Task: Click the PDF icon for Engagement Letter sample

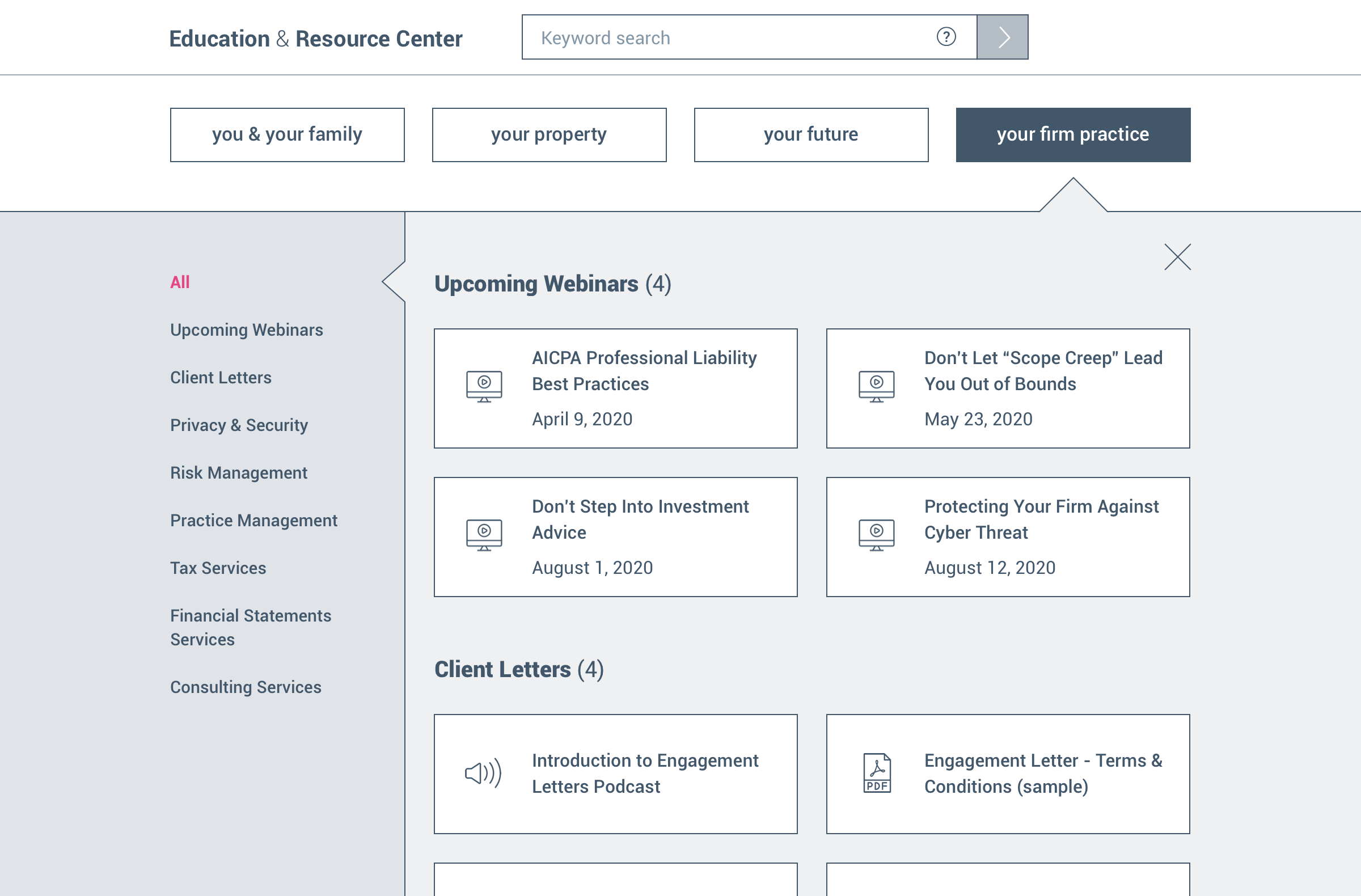Action: tap(877, 773)
